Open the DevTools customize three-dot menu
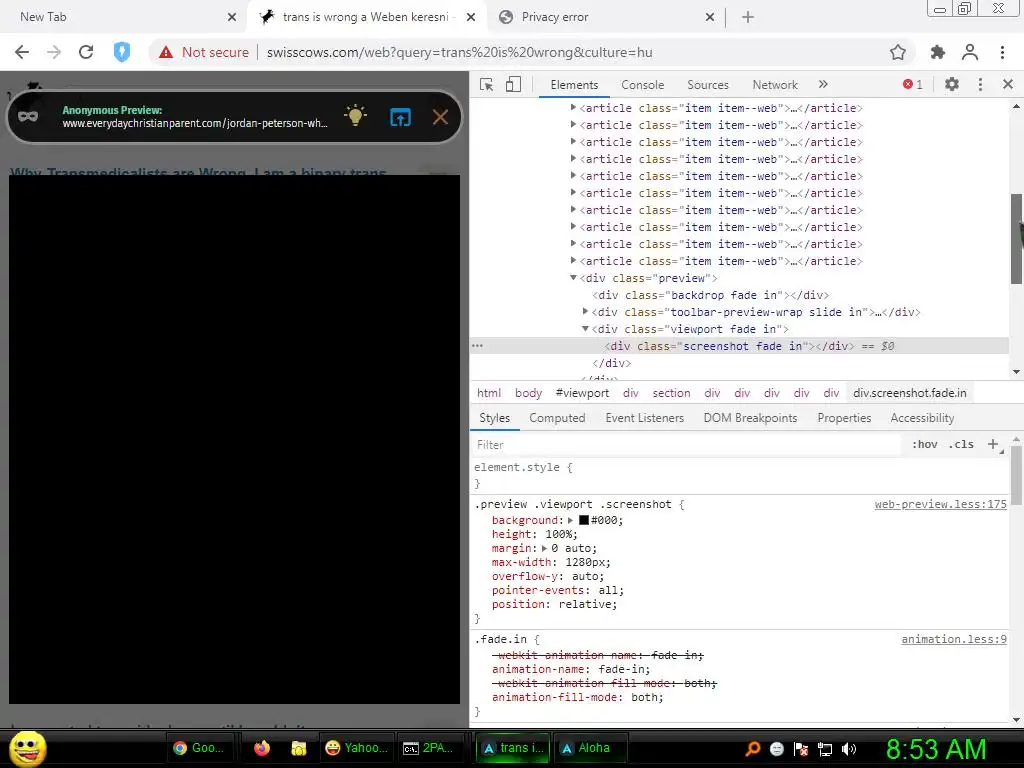Viewport: 1024px width, 768px height. tap(980, 84)
